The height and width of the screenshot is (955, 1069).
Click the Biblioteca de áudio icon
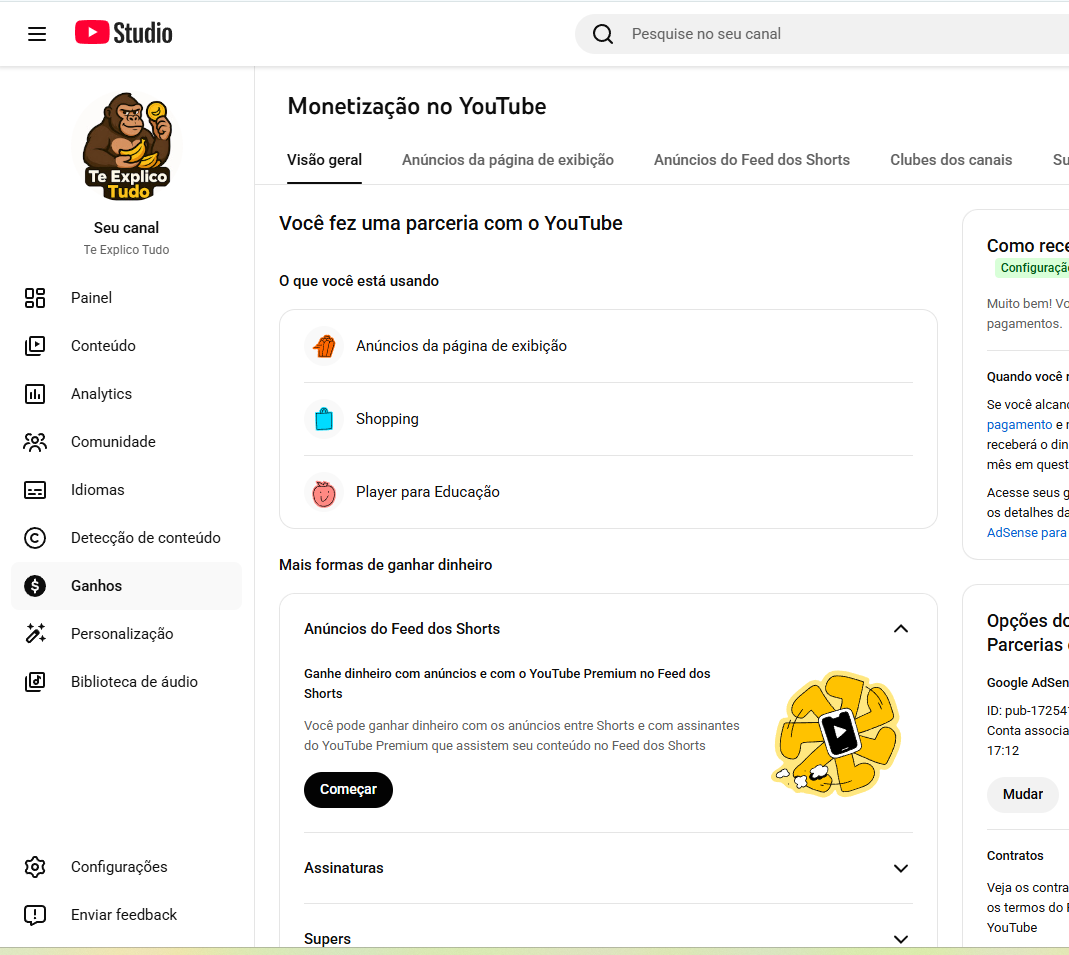click(35, 682)
